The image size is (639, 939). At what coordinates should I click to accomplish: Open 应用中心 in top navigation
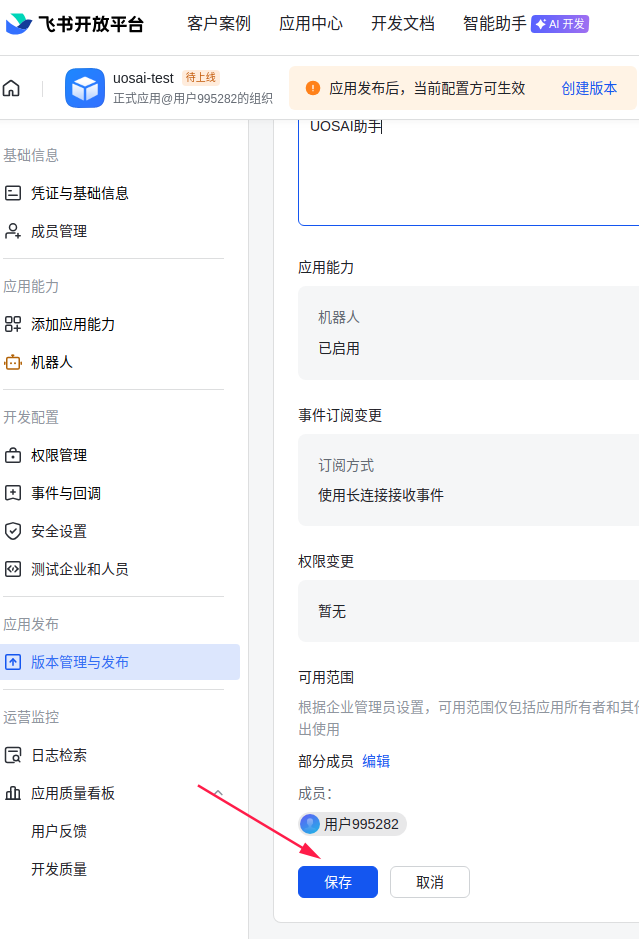tap(311, 23)
